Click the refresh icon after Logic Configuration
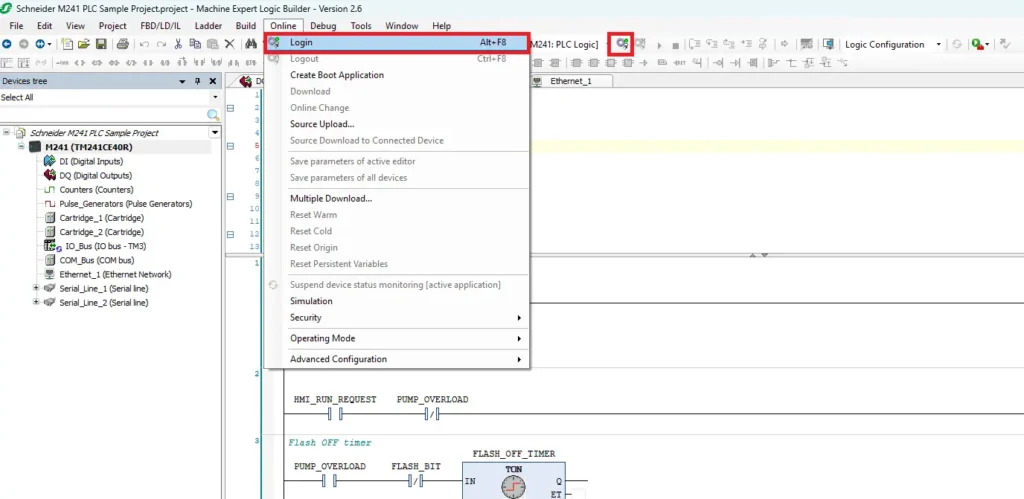 (x=957, y=44)
